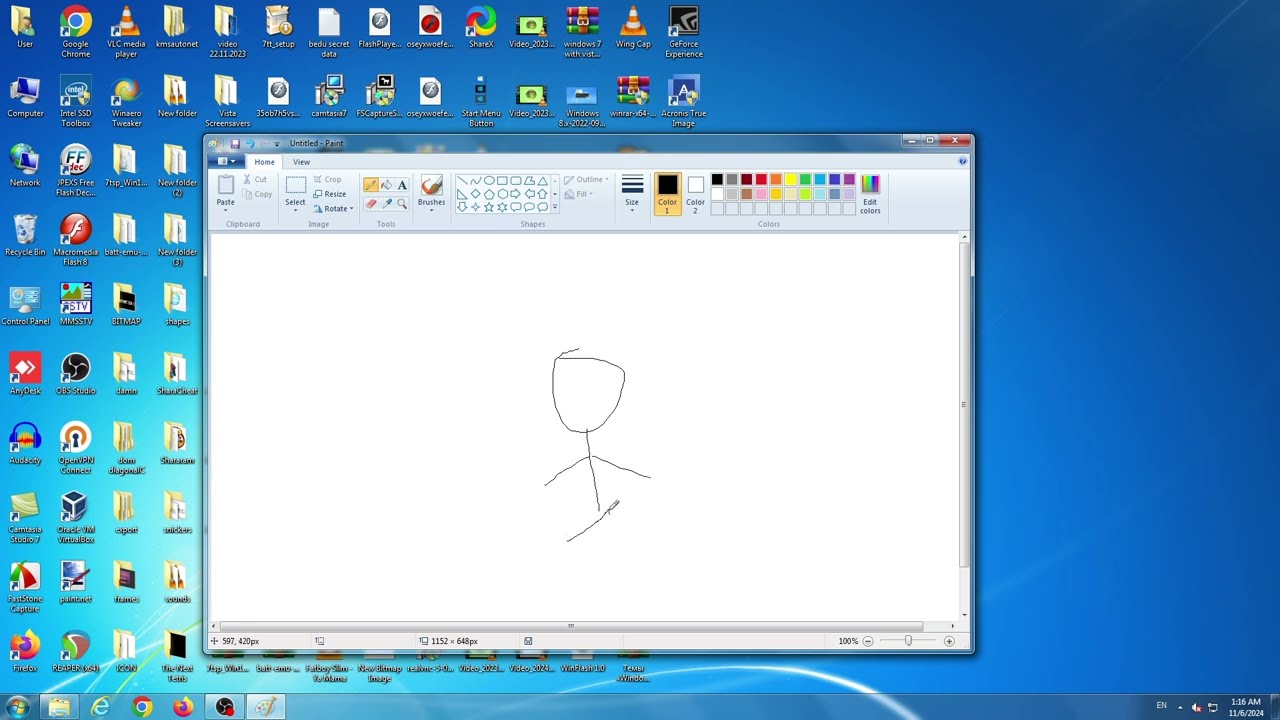Pick the red color swatch
This screenshot has width=1280, height=720.
click(761, 180)
